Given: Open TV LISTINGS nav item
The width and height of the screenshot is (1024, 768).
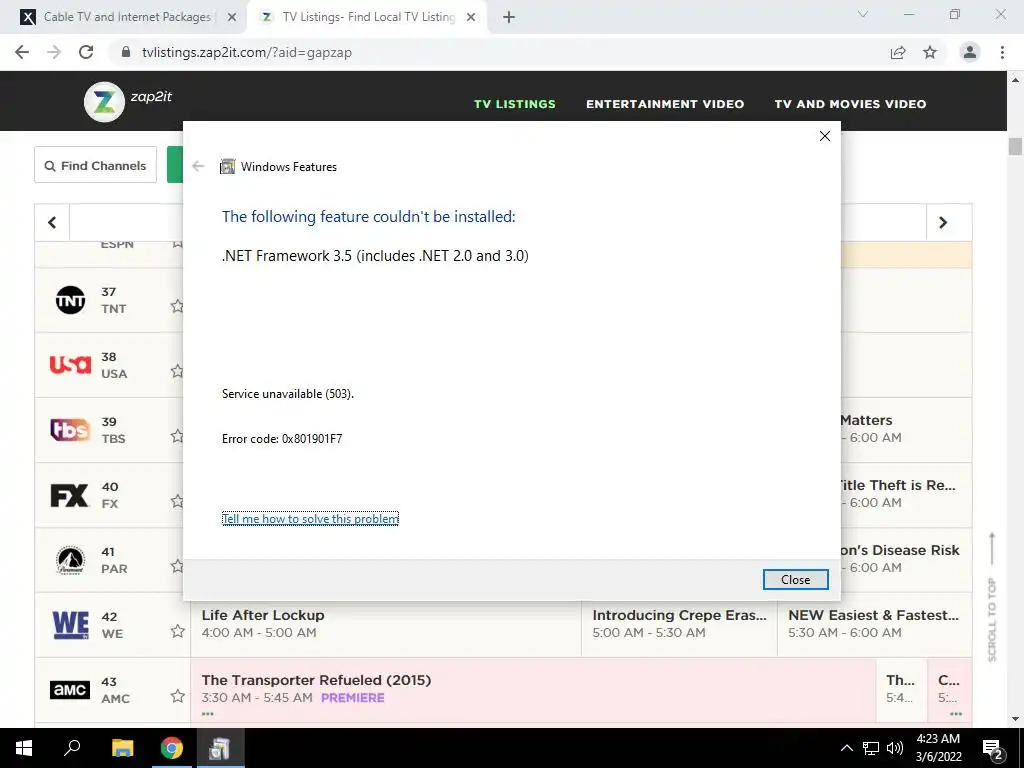Looking at the screenshot, I should point(515,104).
